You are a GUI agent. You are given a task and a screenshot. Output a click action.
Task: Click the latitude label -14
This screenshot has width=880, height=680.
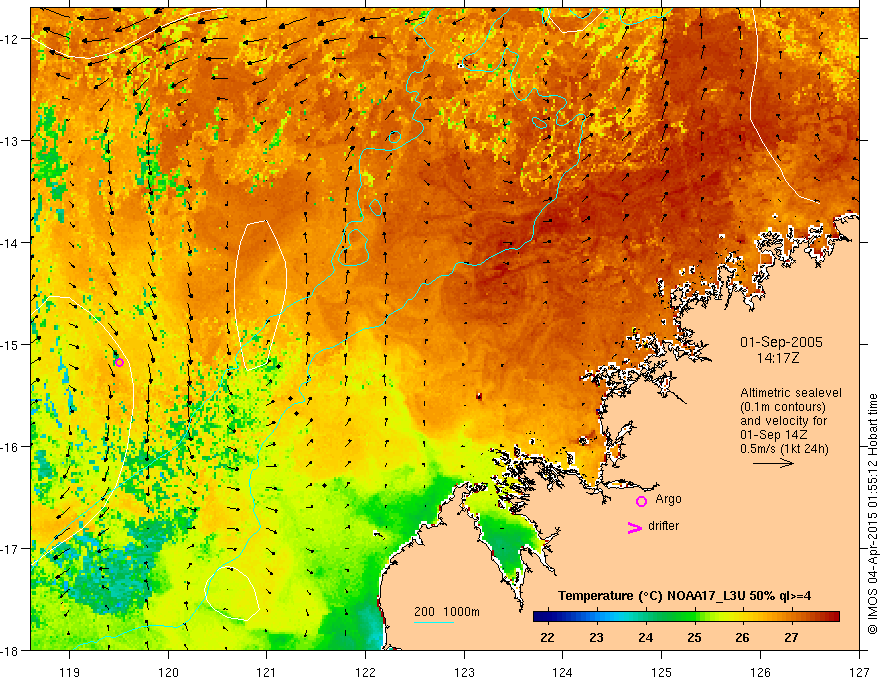[x=11, y=243]
